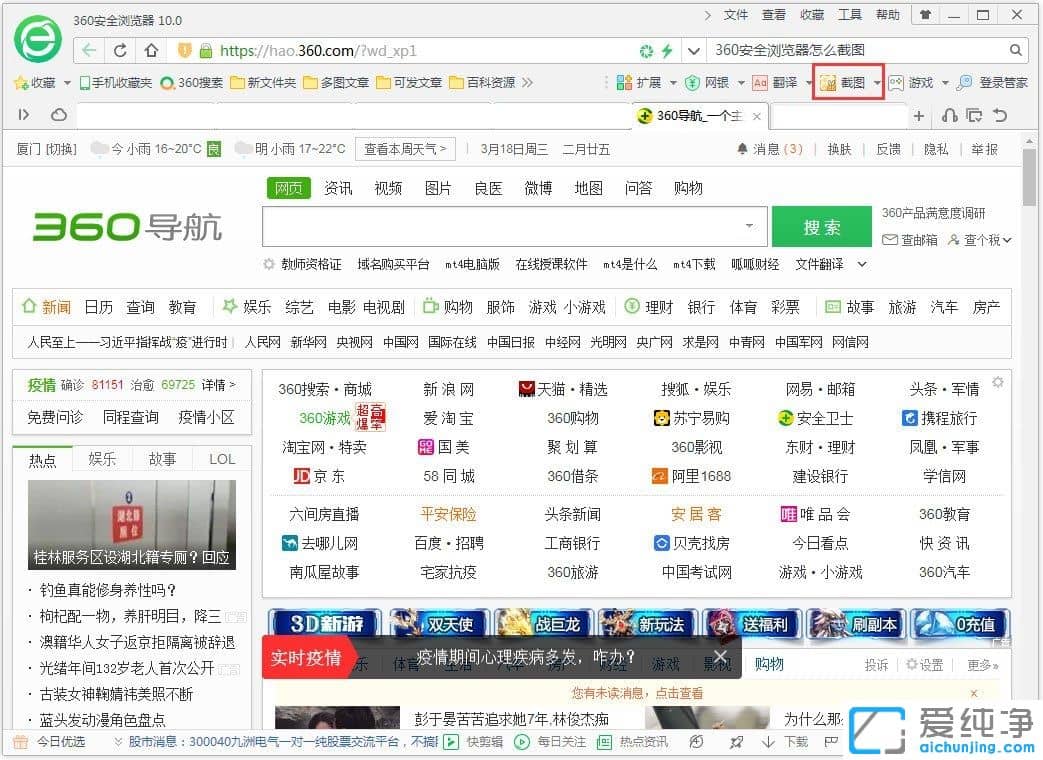Dismiss the unread message notice
1043x760 pixels.
[x=974, y=693]
